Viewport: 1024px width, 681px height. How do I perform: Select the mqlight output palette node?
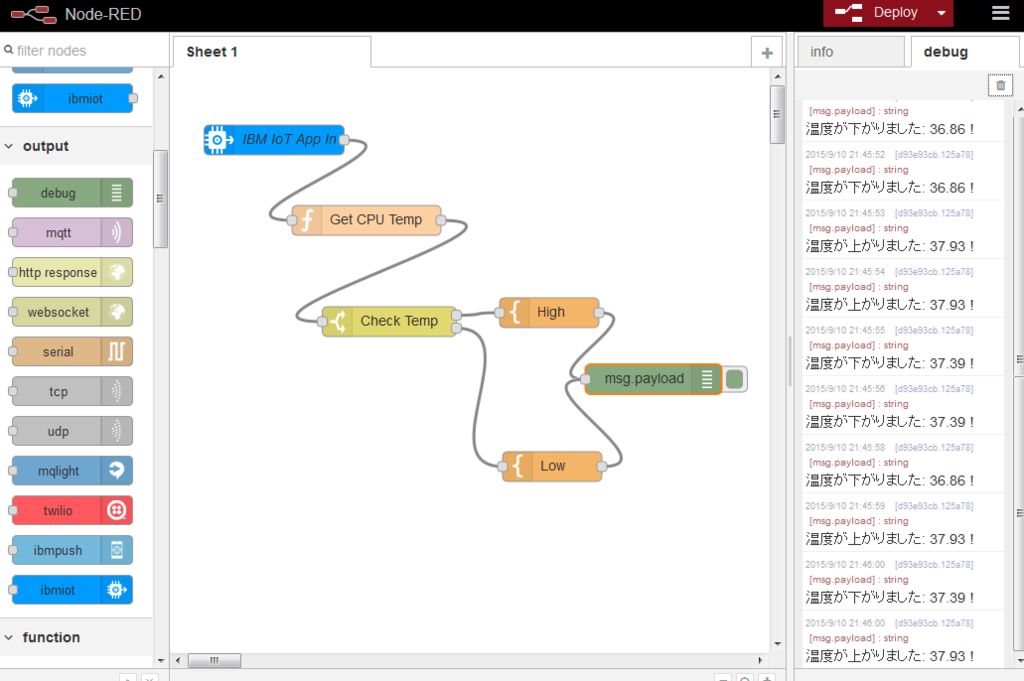coord(72,471)
